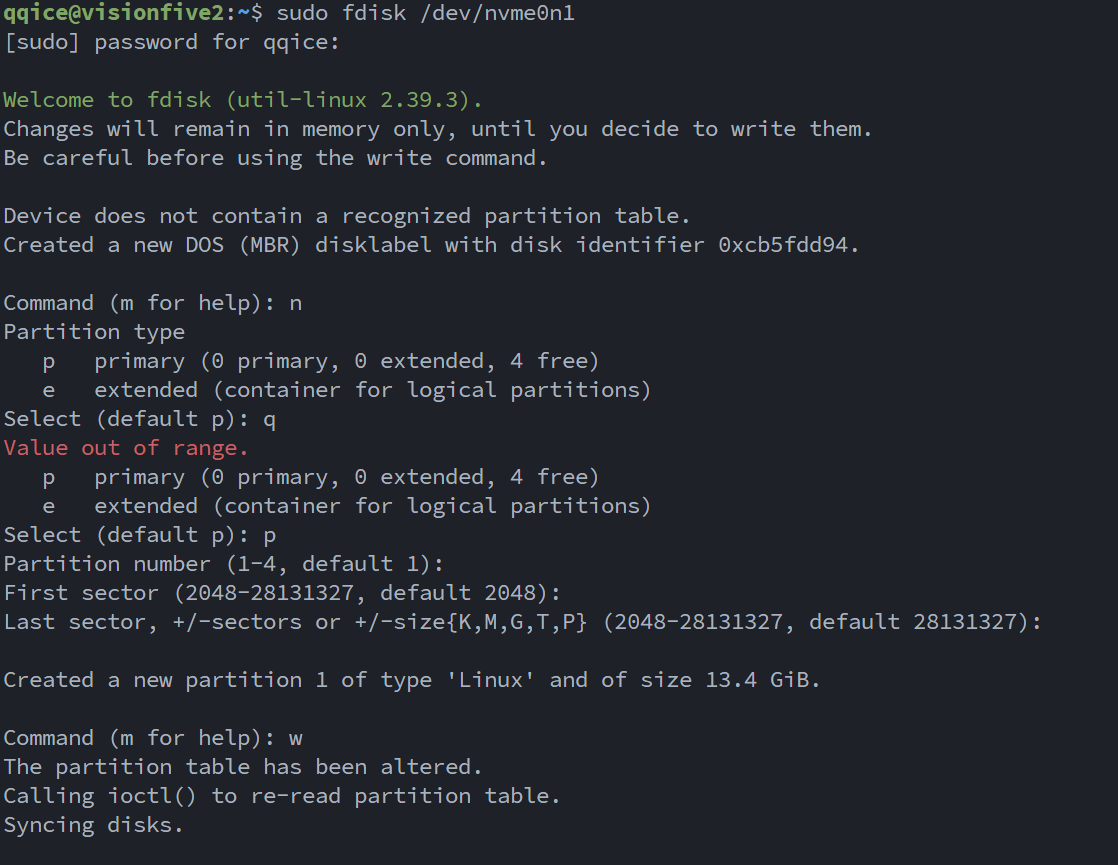Click the disk identifier 0xcb5fdd94 text

[x=789, y=245]
